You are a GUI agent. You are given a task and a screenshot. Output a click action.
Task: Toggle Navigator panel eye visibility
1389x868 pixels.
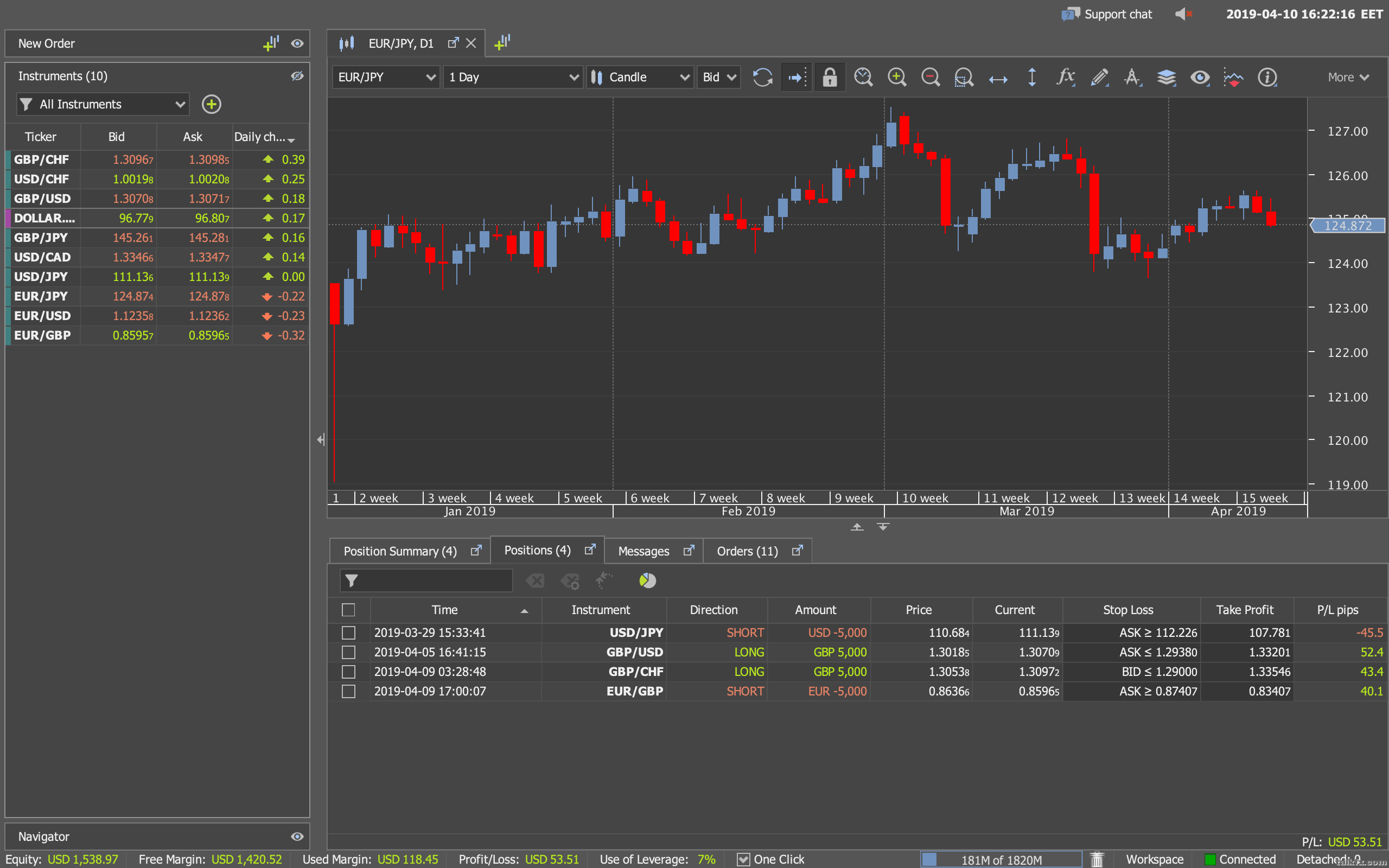pos(297,837)
